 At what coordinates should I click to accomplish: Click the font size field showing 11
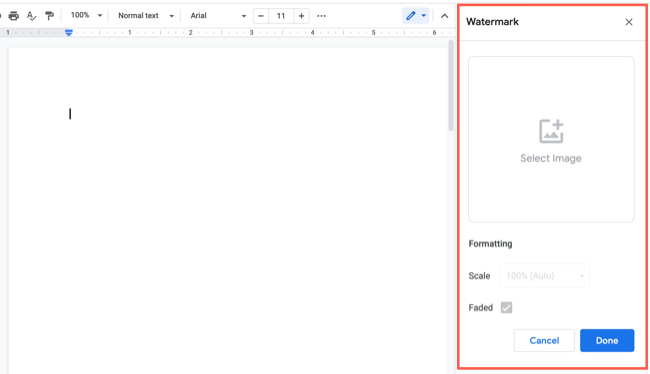pyautogui.click(x=281, y=16)
